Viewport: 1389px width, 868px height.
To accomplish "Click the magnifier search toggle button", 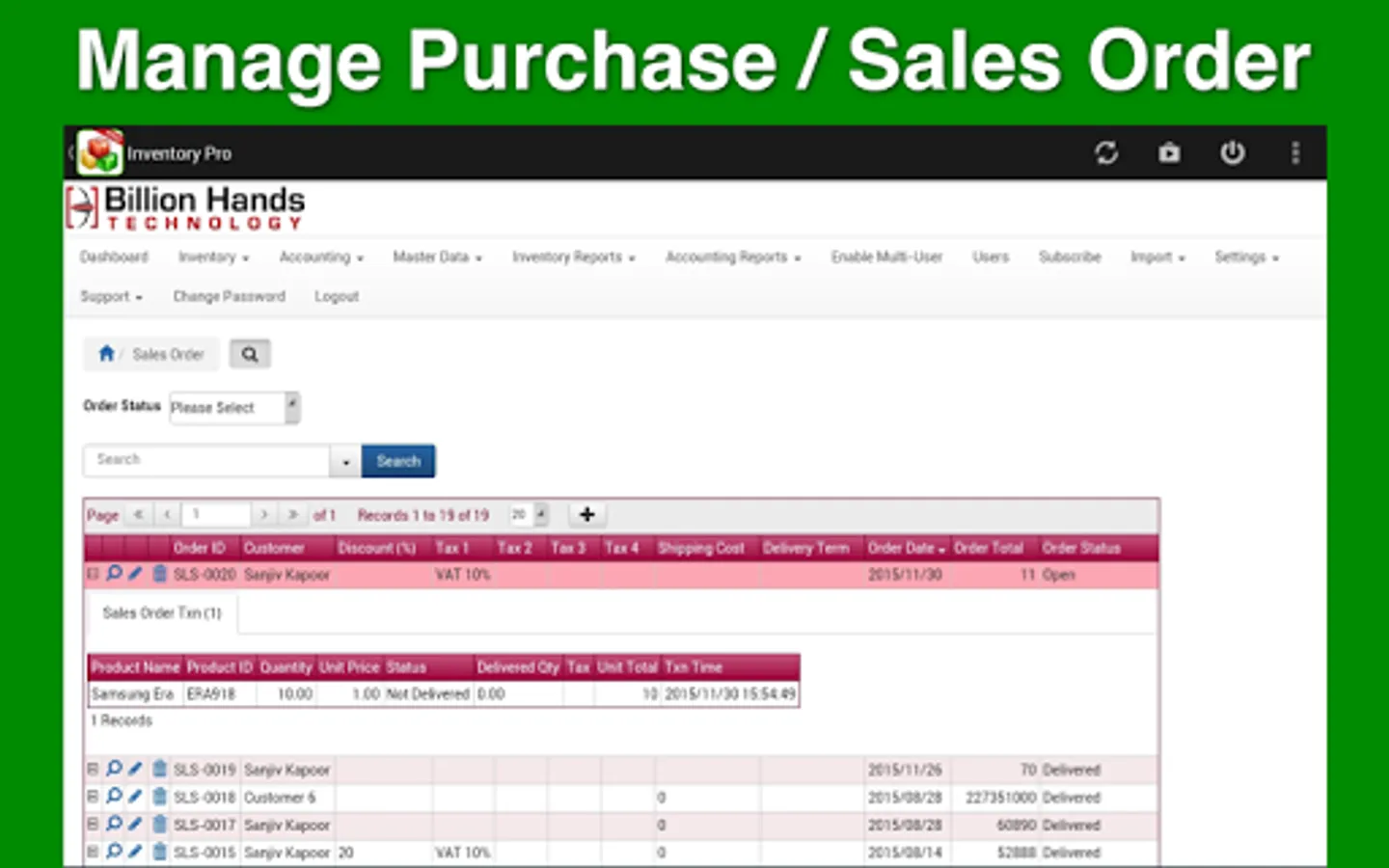I will (250, 354).
